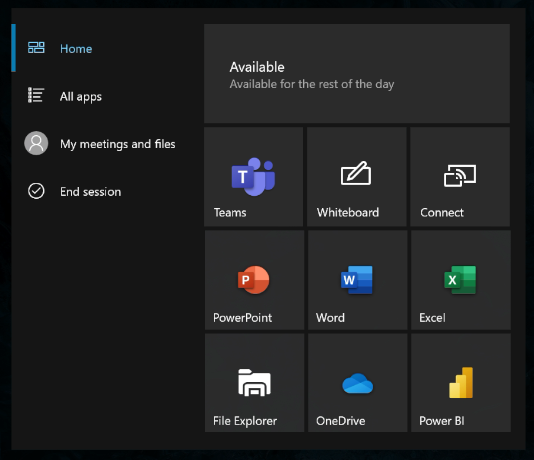The width and height of the screenshot is (534, 460).
Task: Click the Available status card
Action: coord(357,73)
